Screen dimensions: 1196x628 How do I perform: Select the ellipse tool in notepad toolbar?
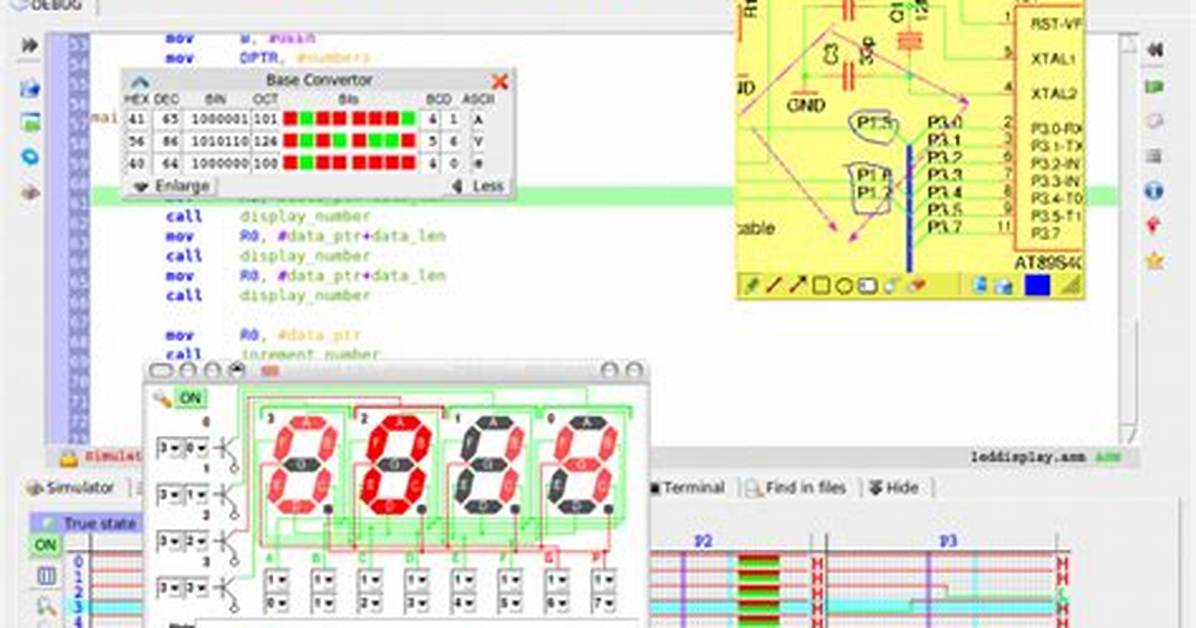coord(844,286)
